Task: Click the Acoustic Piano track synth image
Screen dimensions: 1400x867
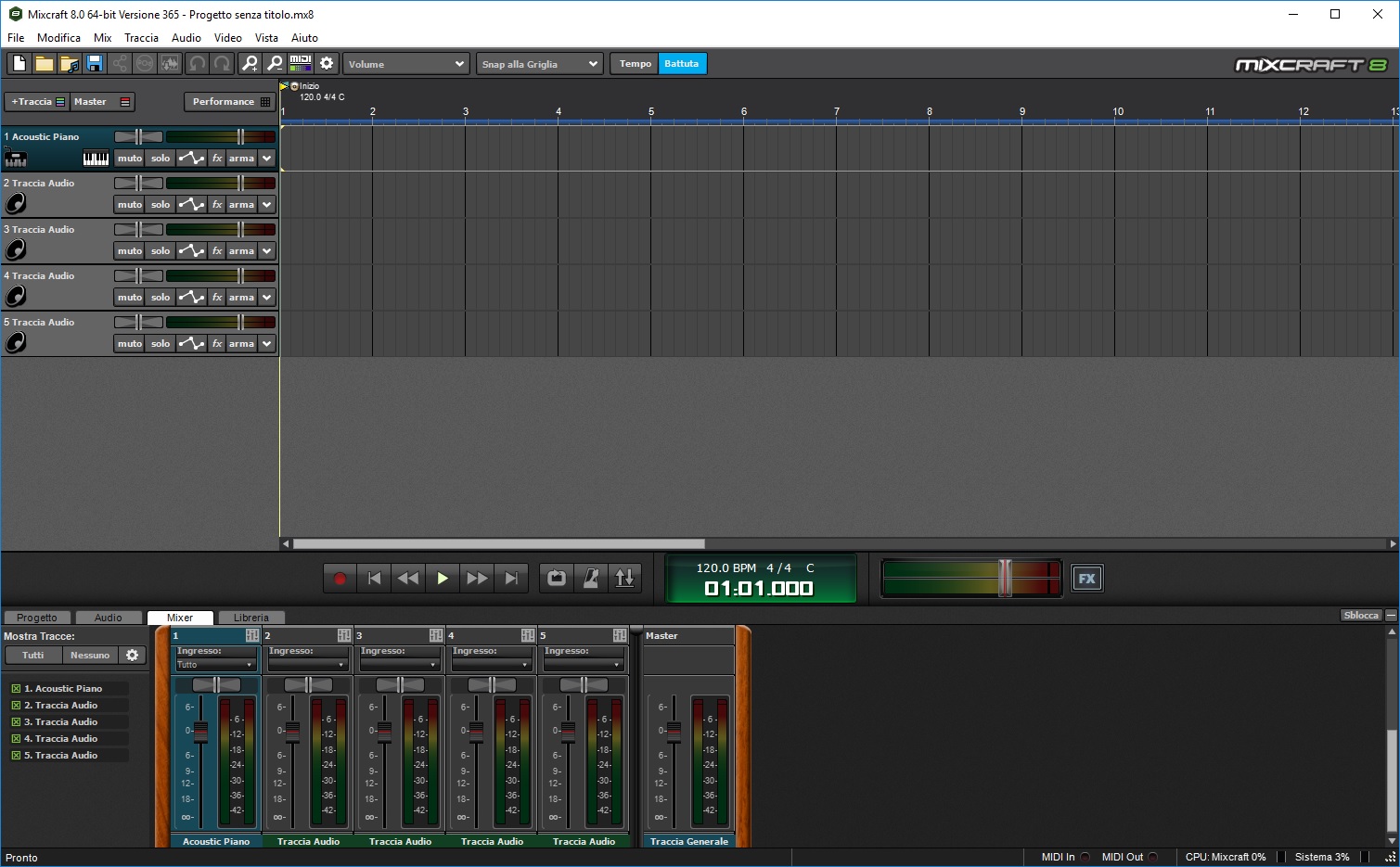Action: [x=16, y=159]
